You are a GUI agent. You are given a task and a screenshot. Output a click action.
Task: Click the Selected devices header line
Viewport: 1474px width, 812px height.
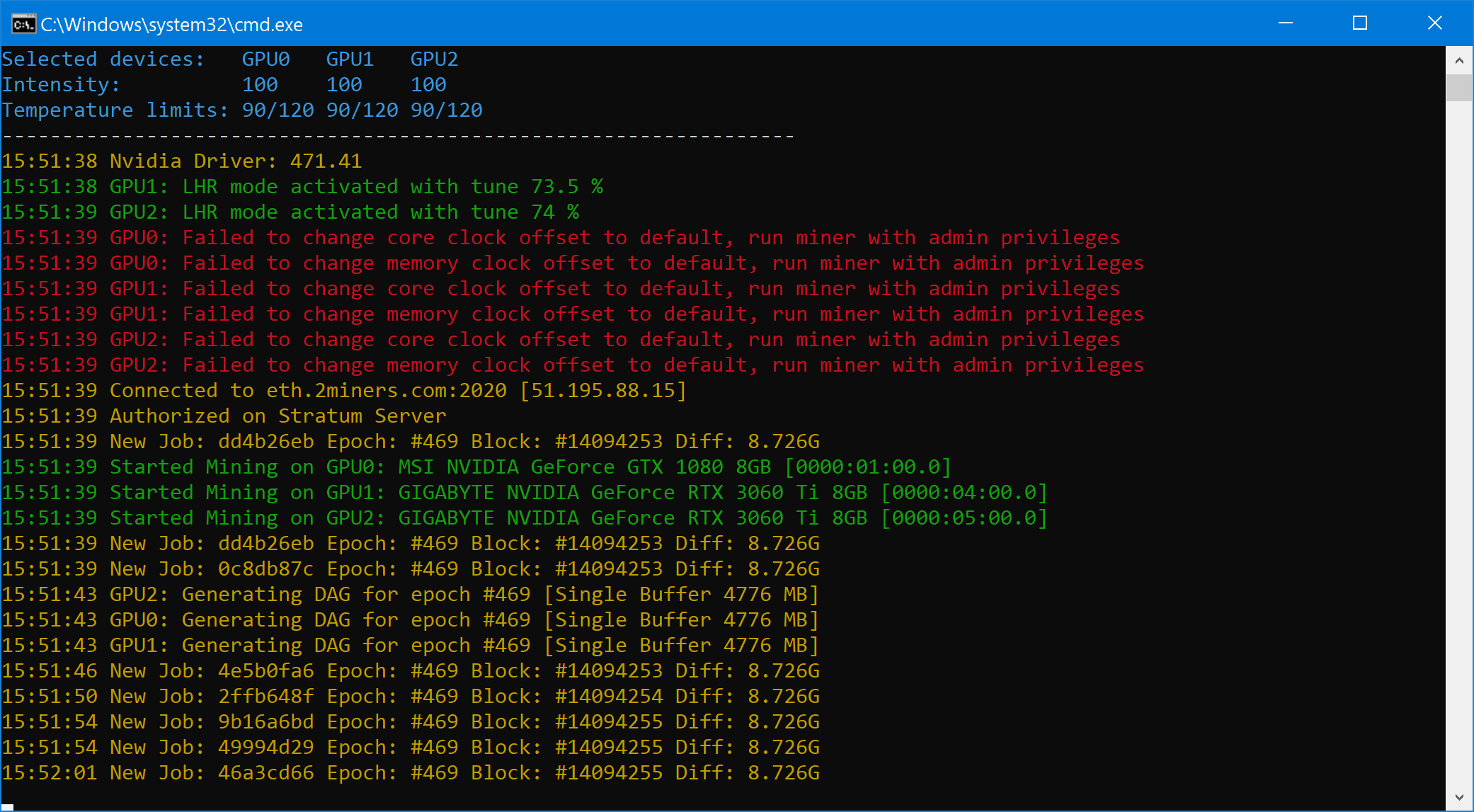[x=229, y=59]
